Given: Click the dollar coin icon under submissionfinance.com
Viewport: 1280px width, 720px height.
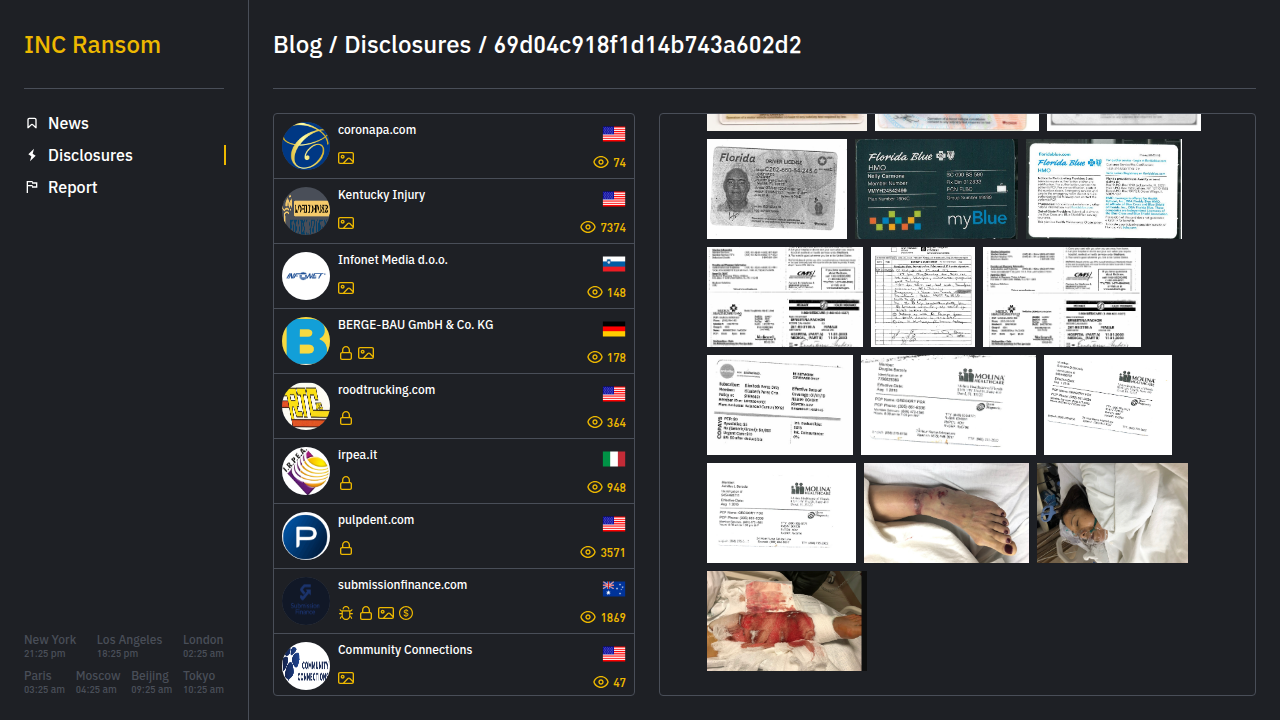Looking at the screenshot, I should [406, 613].
